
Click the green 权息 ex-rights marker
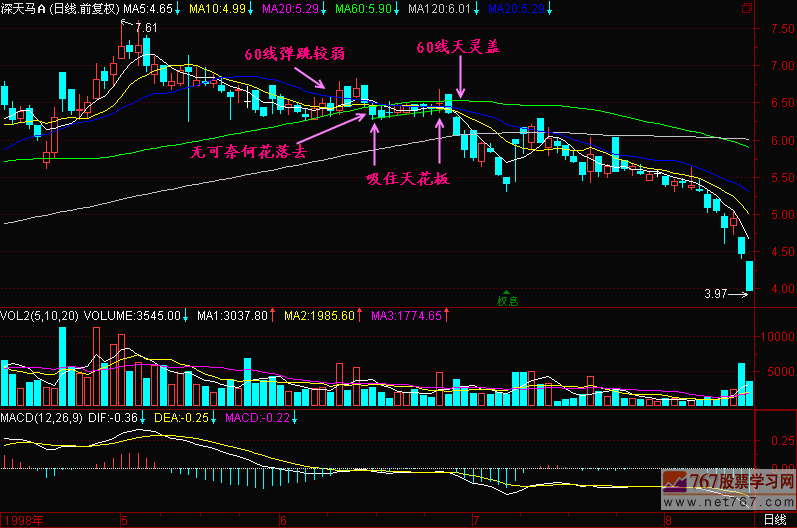[507, 298]
